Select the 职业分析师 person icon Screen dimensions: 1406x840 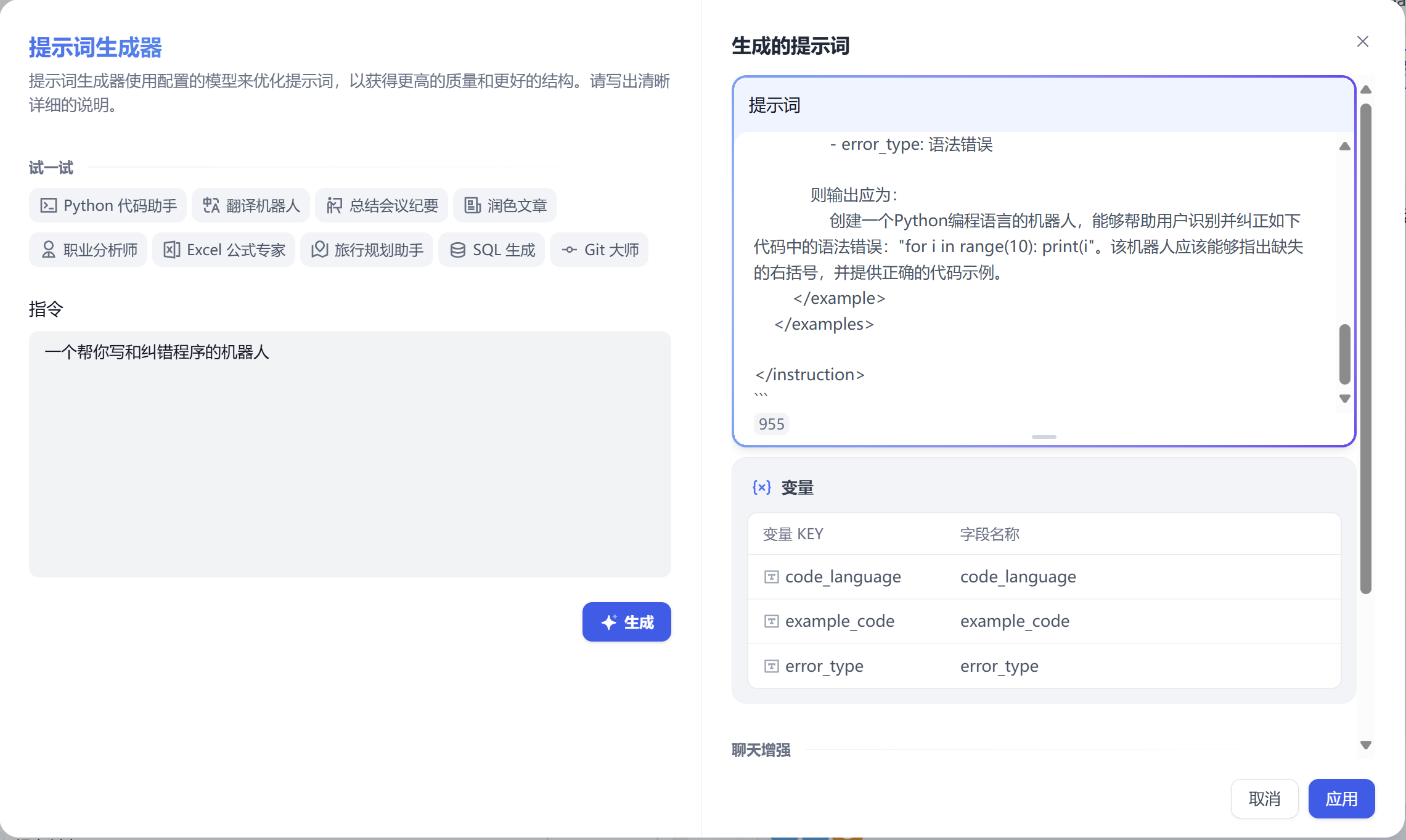49,250
